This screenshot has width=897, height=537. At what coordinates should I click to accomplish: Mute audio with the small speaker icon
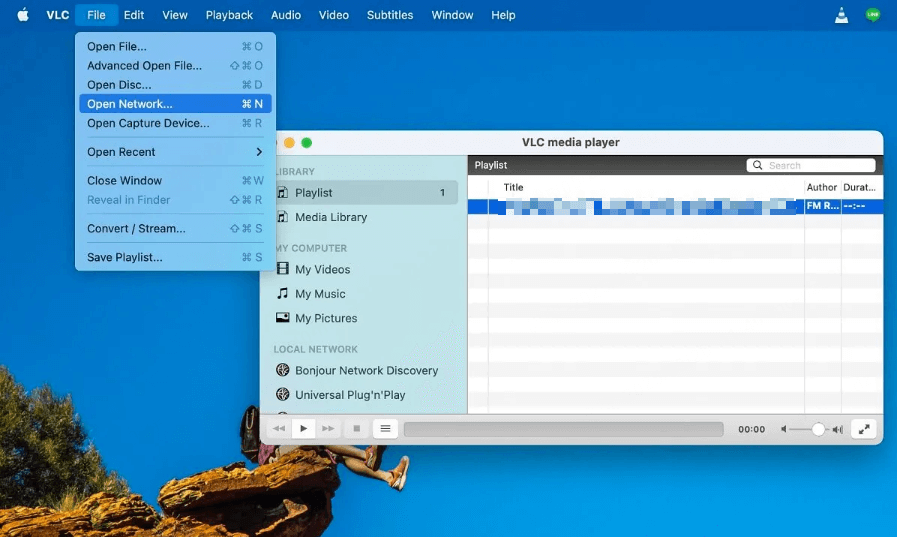(784, 429)
